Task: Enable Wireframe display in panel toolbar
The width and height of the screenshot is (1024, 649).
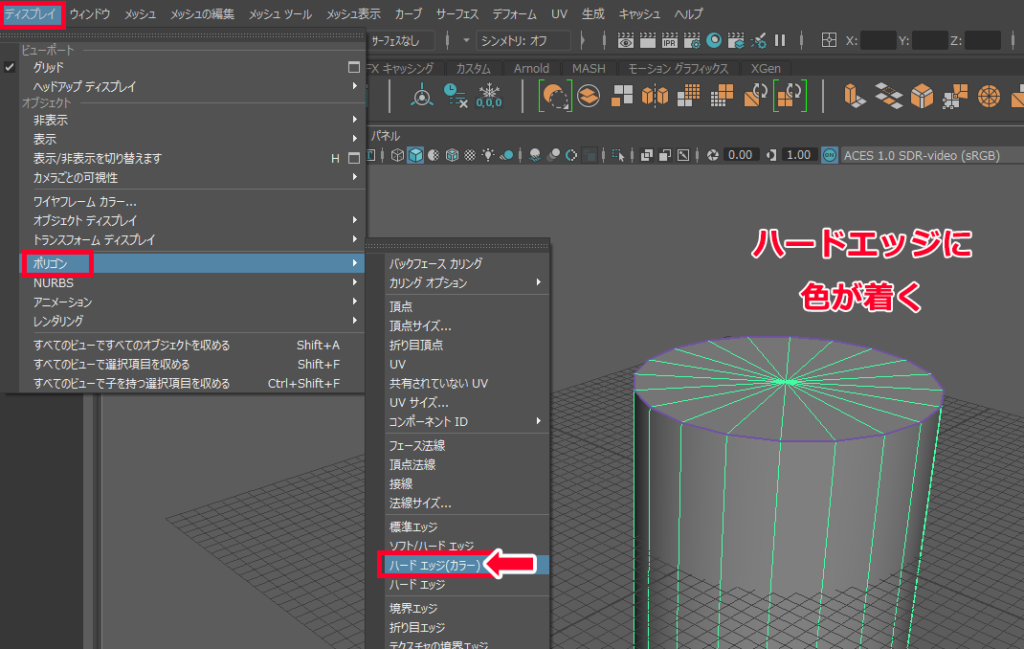Action: click(x=397, y=155)
